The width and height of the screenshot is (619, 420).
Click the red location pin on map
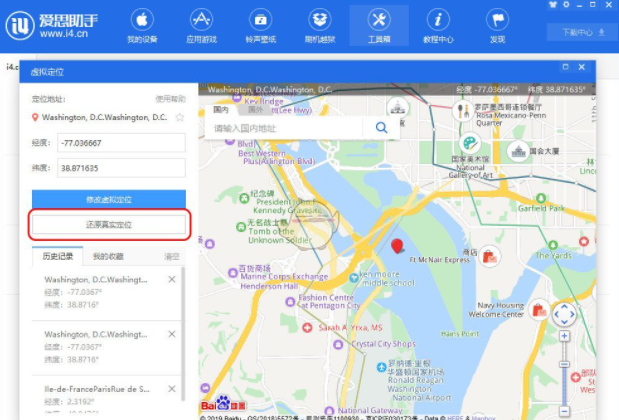(397, 246)
